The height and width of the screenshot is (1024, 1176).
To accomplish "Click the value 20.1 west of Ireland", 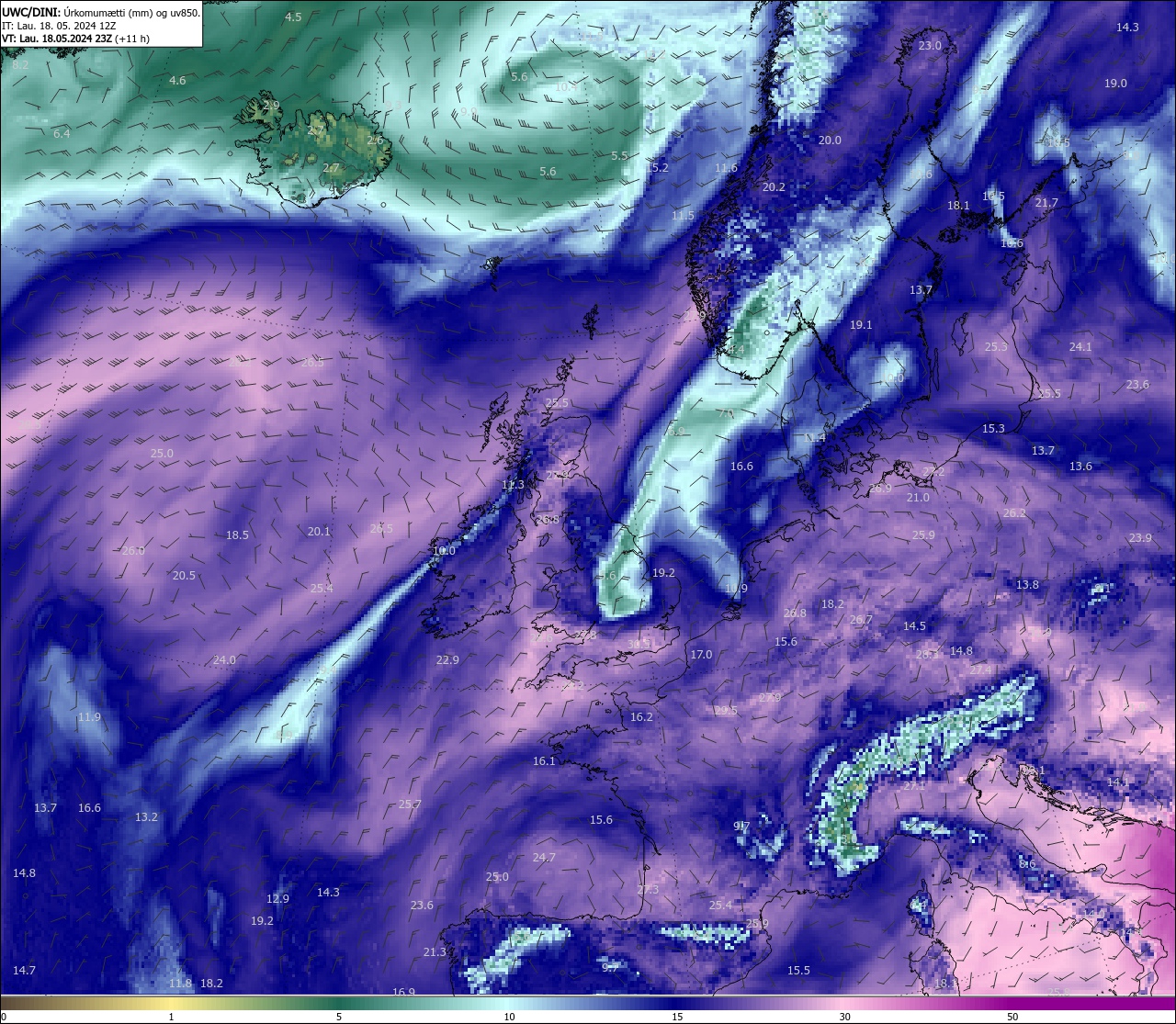I will pyautogui.click(x=319, y=532).
